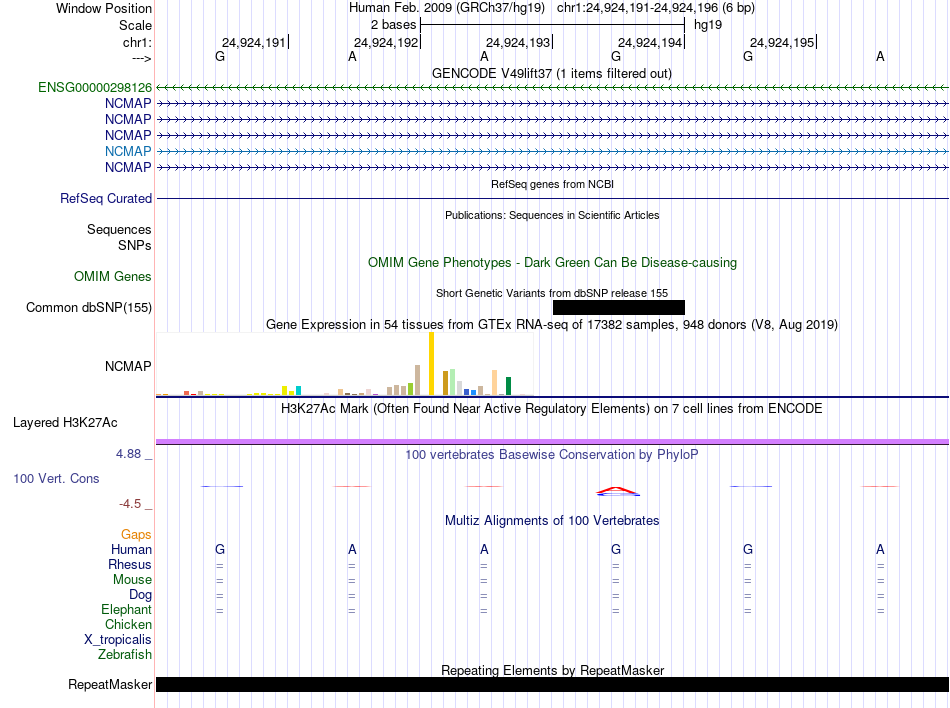Select the Zebrafish species row label
This screenshot has width=950, height=708.
click(125, 655)
